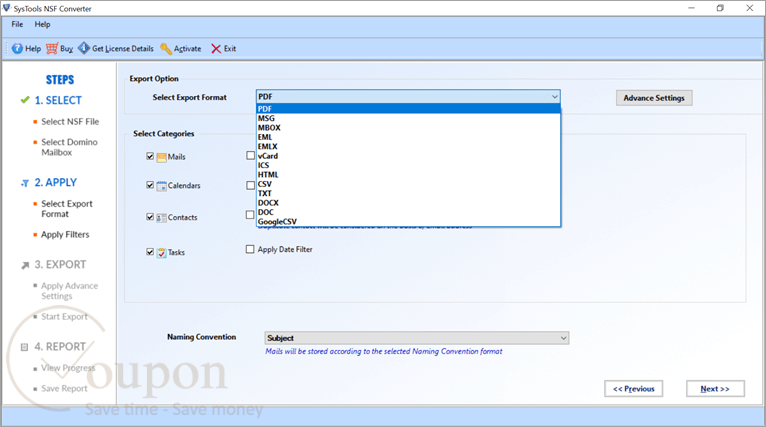Click the Select Domino Mailbox step
766x427 pixels.
point(69,147)
